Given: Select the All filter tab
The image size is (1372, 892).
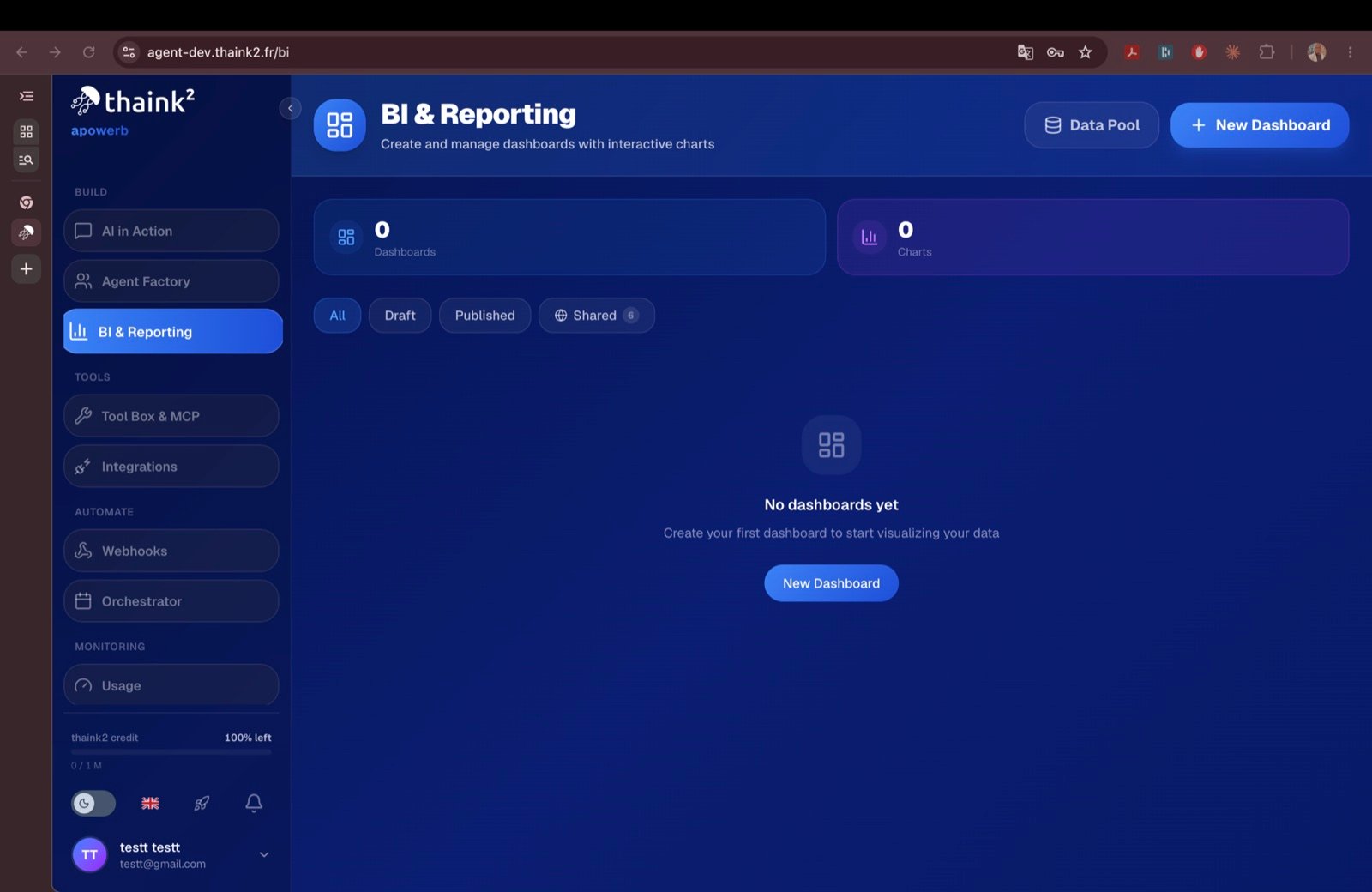Looking at the screenshot, I should [337, 316].
